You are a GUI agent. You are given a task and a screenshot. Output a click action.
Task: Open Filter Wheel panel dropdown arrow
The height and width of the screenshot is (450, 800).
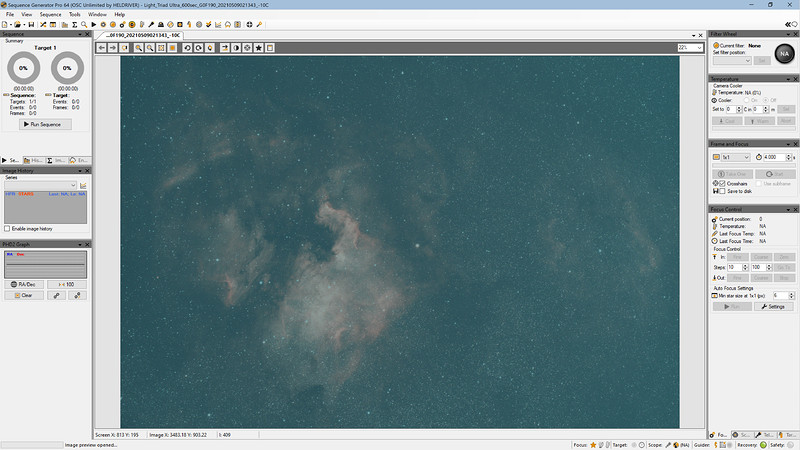coord(788,34)
